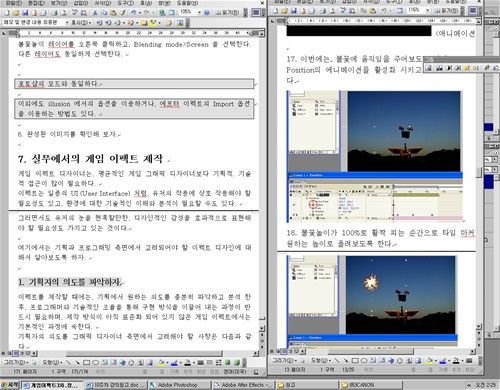Image resolution: width=500 pixels, height=390 pixels.
Task: Switch to 10주차 강의원고.doc taskbar button
Action: (115, 385)
